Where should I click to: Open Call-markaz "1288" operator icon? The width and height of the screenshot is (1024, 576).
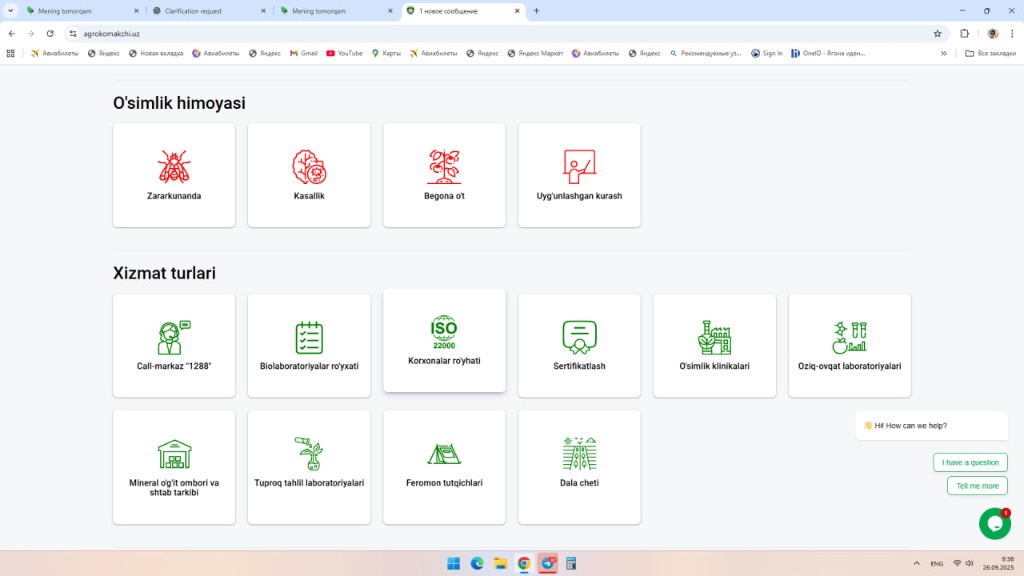coord(174,338)
